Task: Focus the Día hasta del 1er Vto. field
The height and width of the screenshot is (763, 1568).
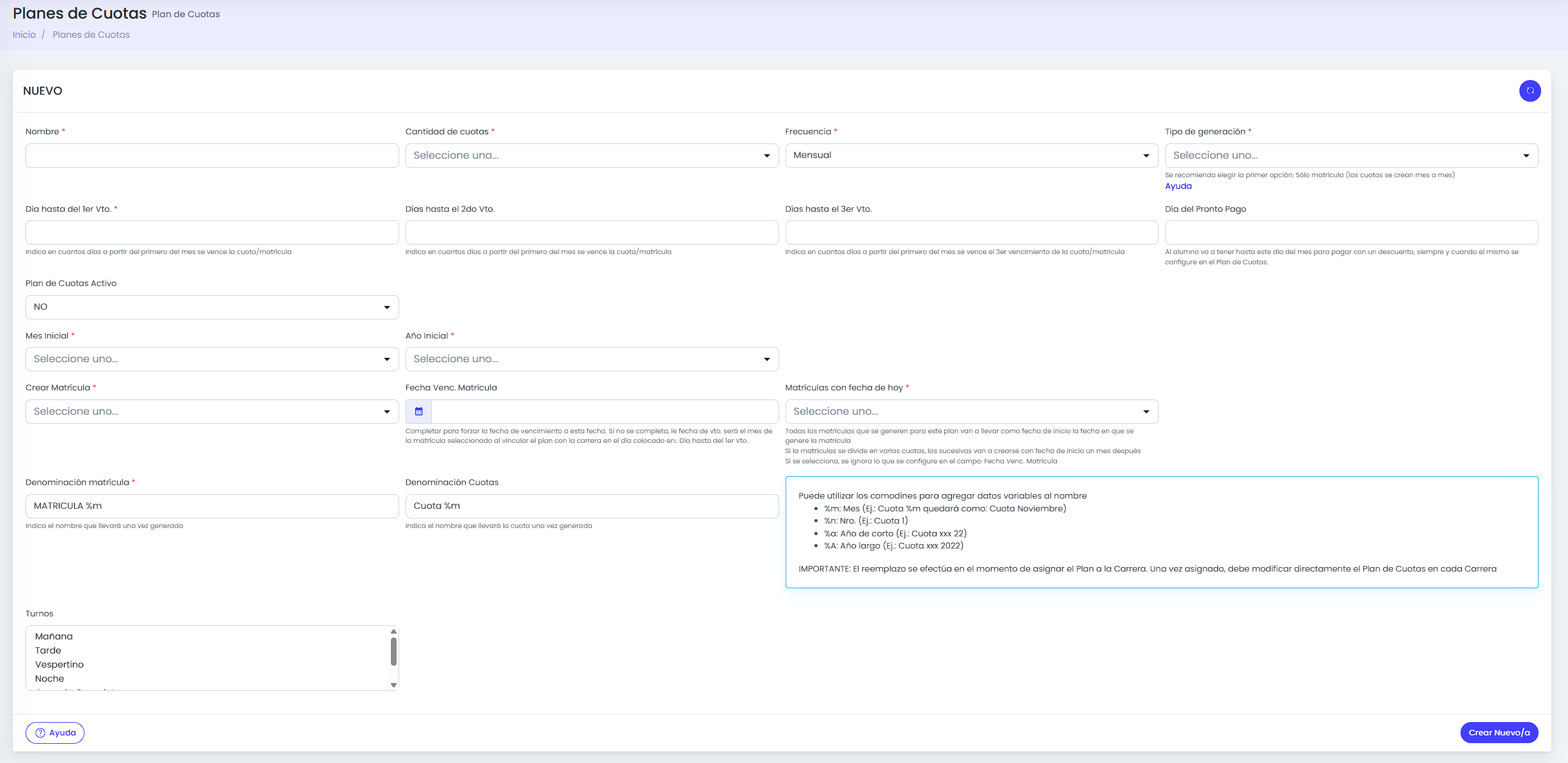Action: pos(212,232)
